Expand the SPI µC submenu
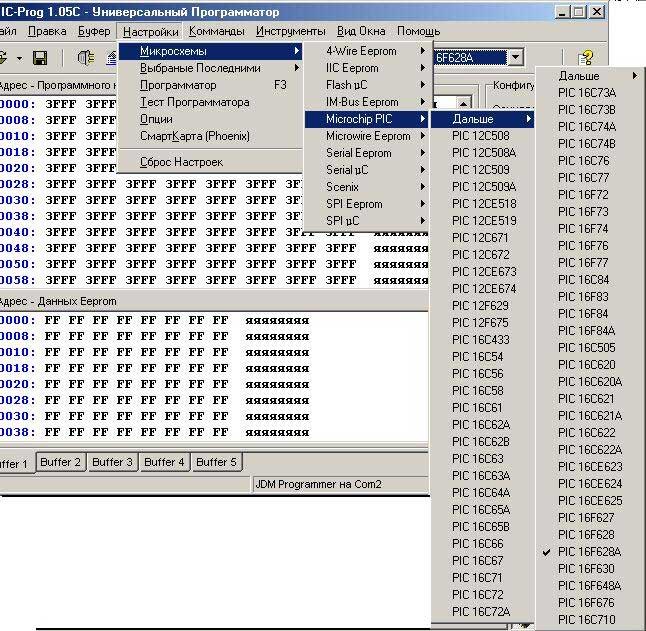 pos(367,221)
